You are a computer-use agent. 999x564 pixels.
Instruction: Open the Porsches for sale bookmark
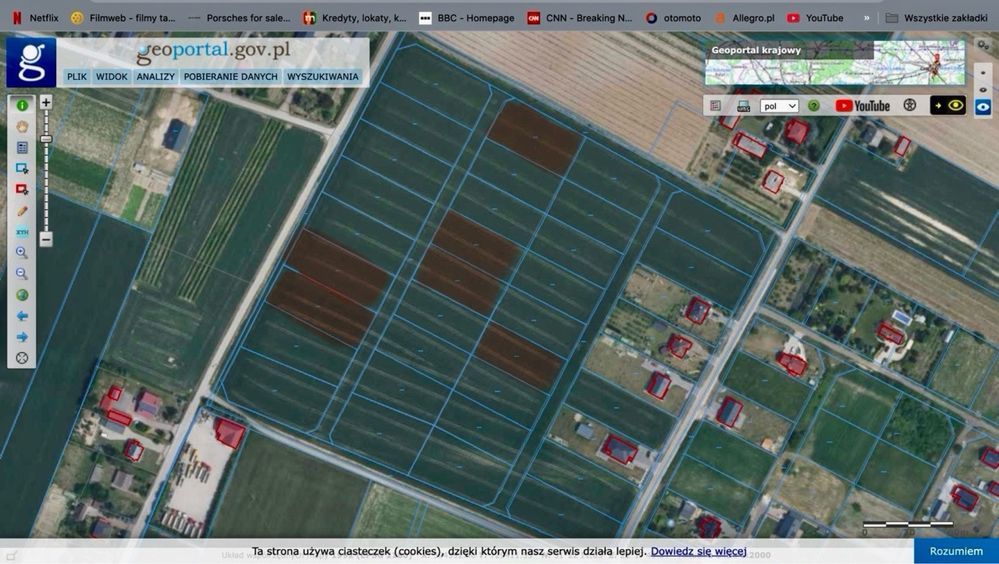tap(239, 18)
